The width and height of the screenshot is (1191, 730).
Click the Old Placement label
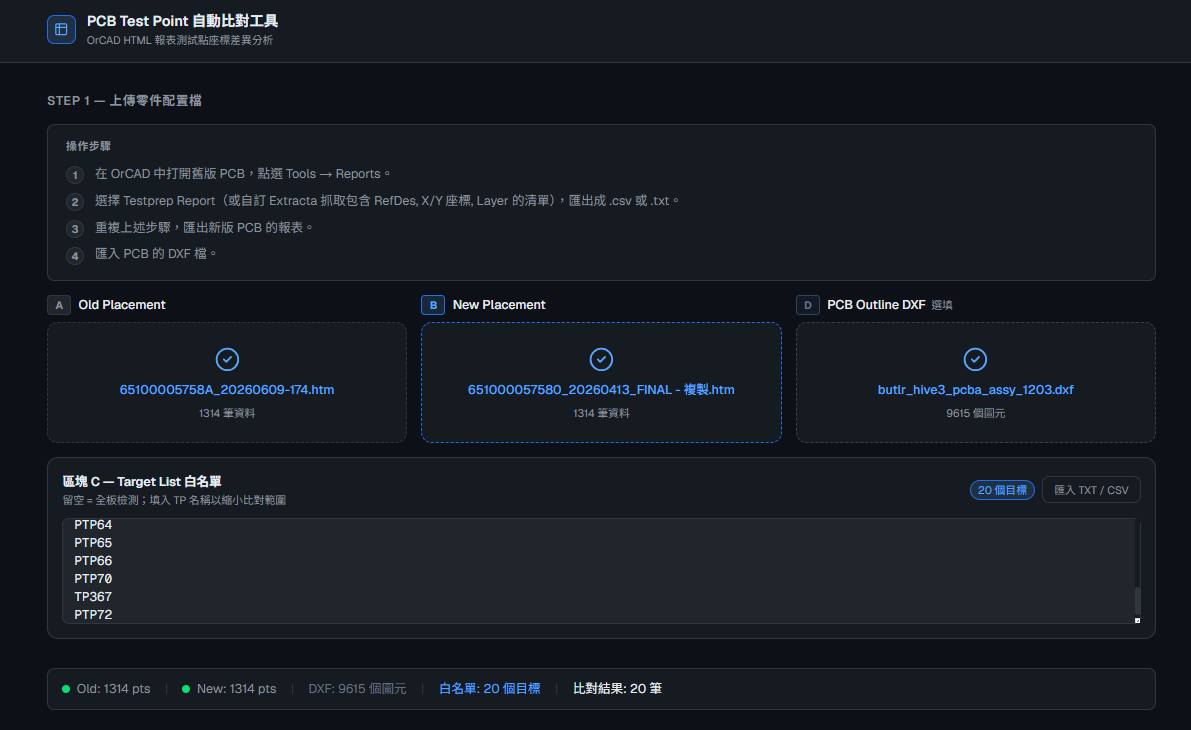tap(122, 305)
